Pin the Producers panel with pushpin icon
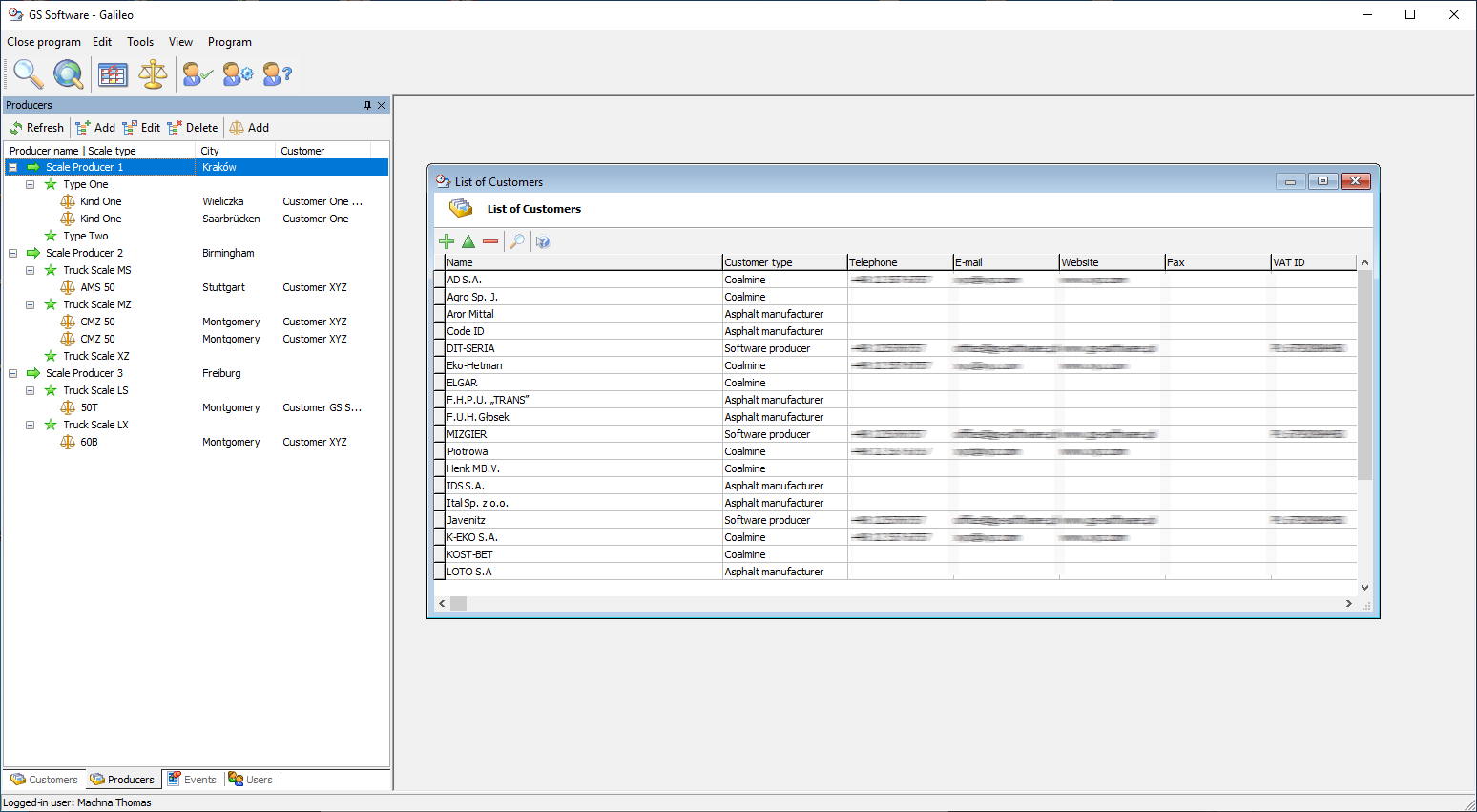 [x=367, y=106]
